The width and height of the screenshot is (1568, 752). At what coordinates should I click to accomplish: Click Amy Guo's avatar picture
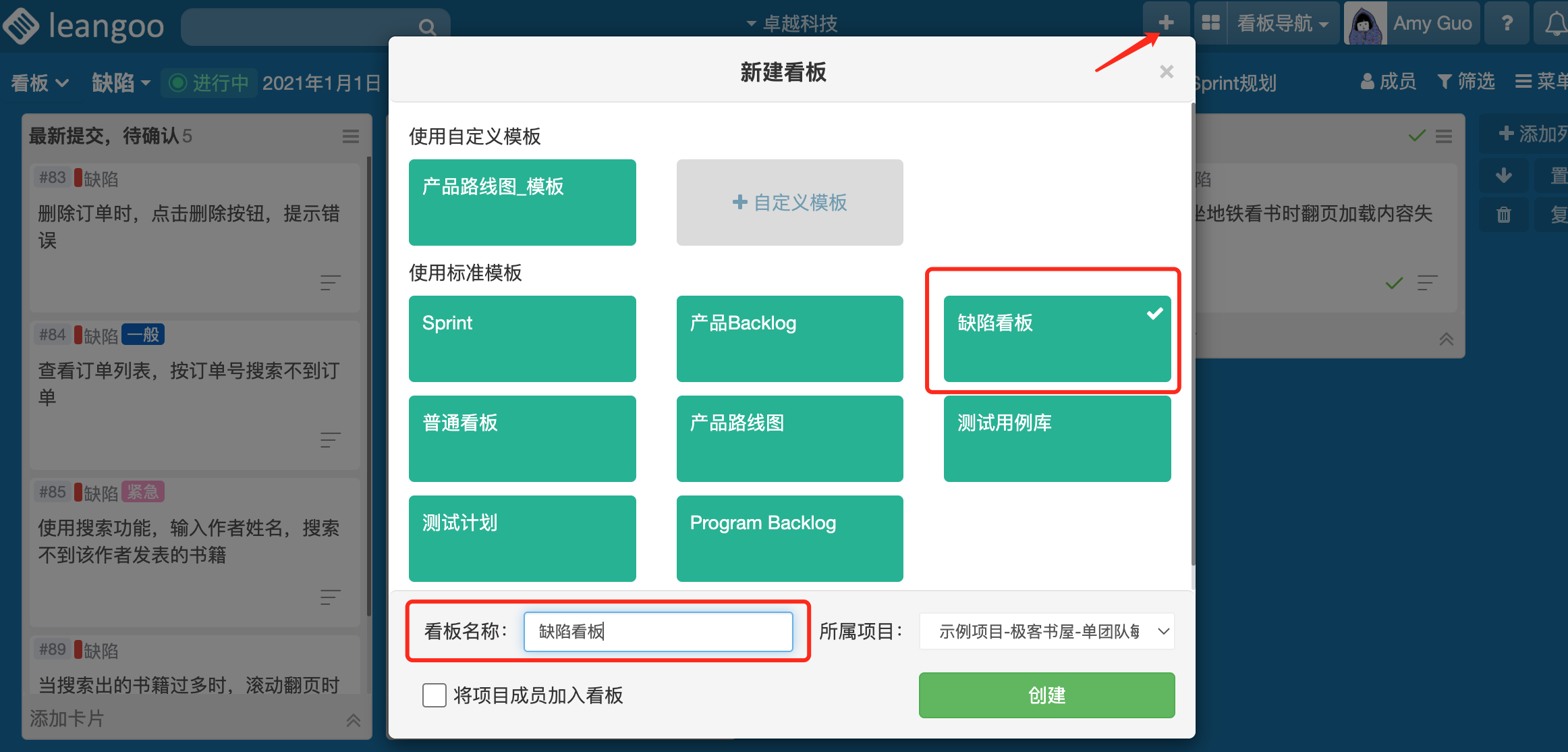click(1365, 24)
